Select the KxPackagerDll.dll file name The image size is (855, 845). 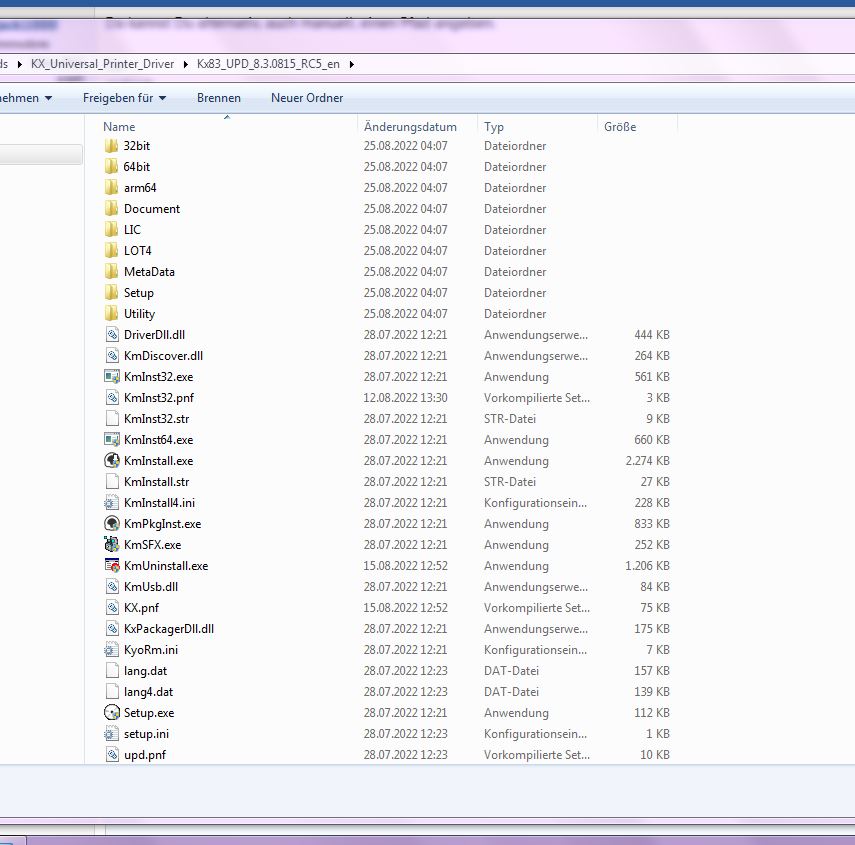tap(169, 629)
